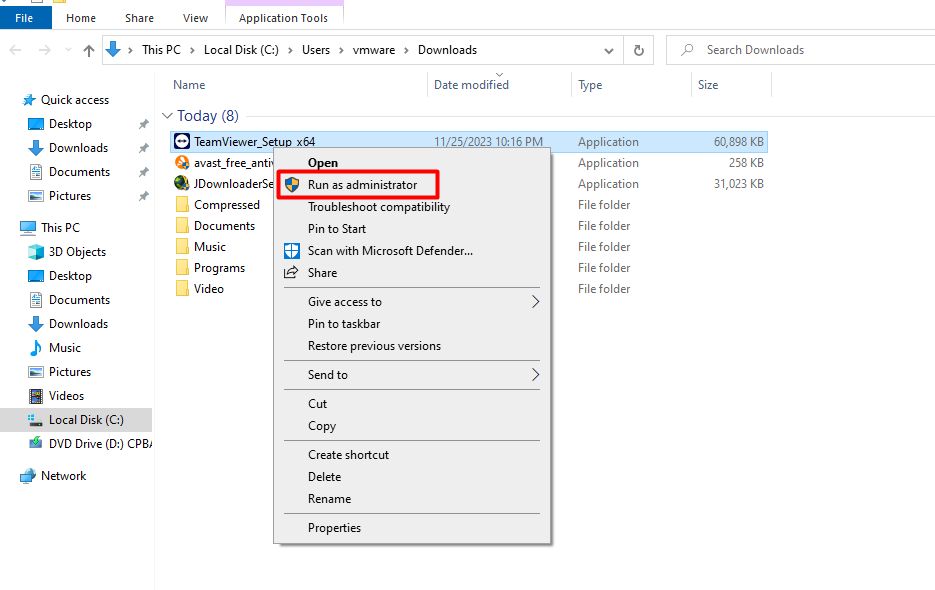935x590 pixels.
Task: Sort by the Type column header
Action: pyautogui.click(x=590, y=85)
